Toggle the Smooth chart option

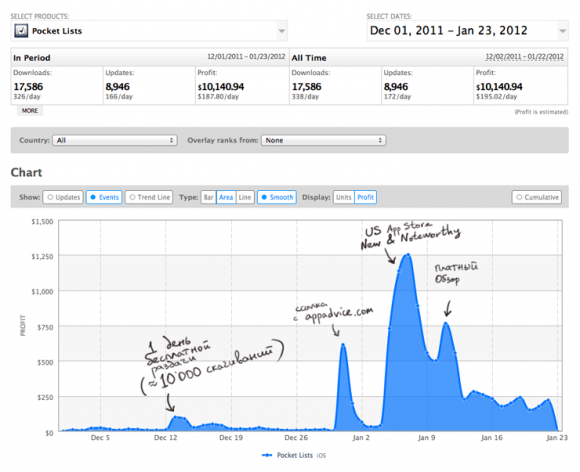(277, 197)
